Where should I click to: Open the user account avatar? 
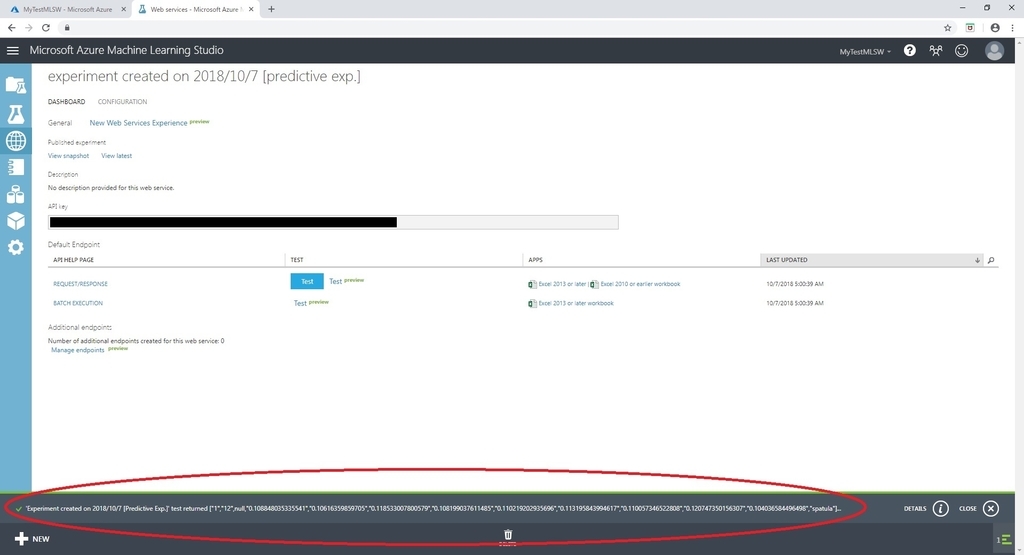click(994, 50)
